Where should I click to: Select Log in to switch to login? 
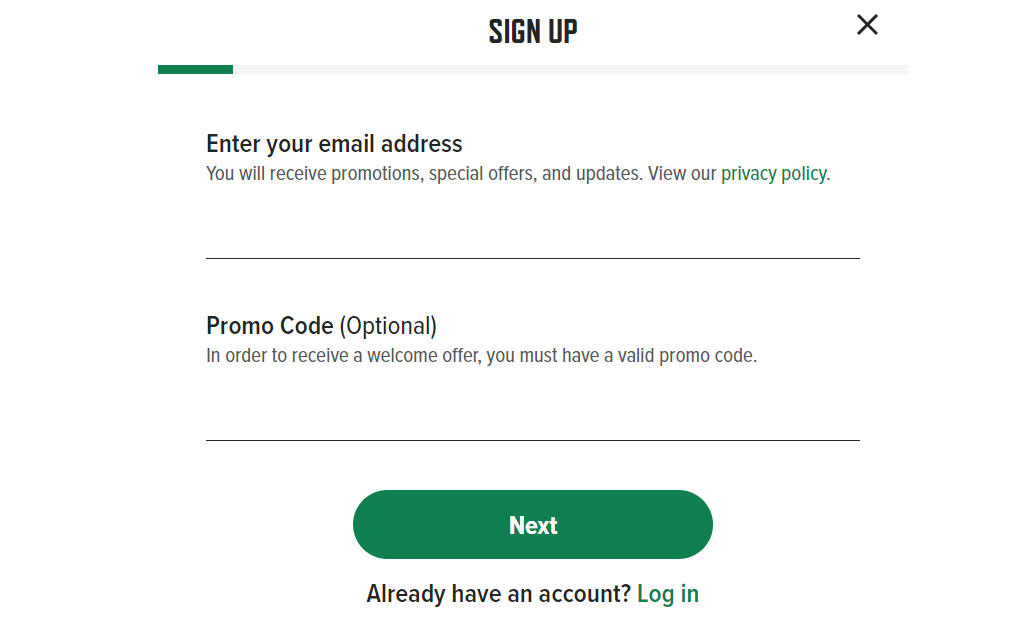click(x=668, y=593)
